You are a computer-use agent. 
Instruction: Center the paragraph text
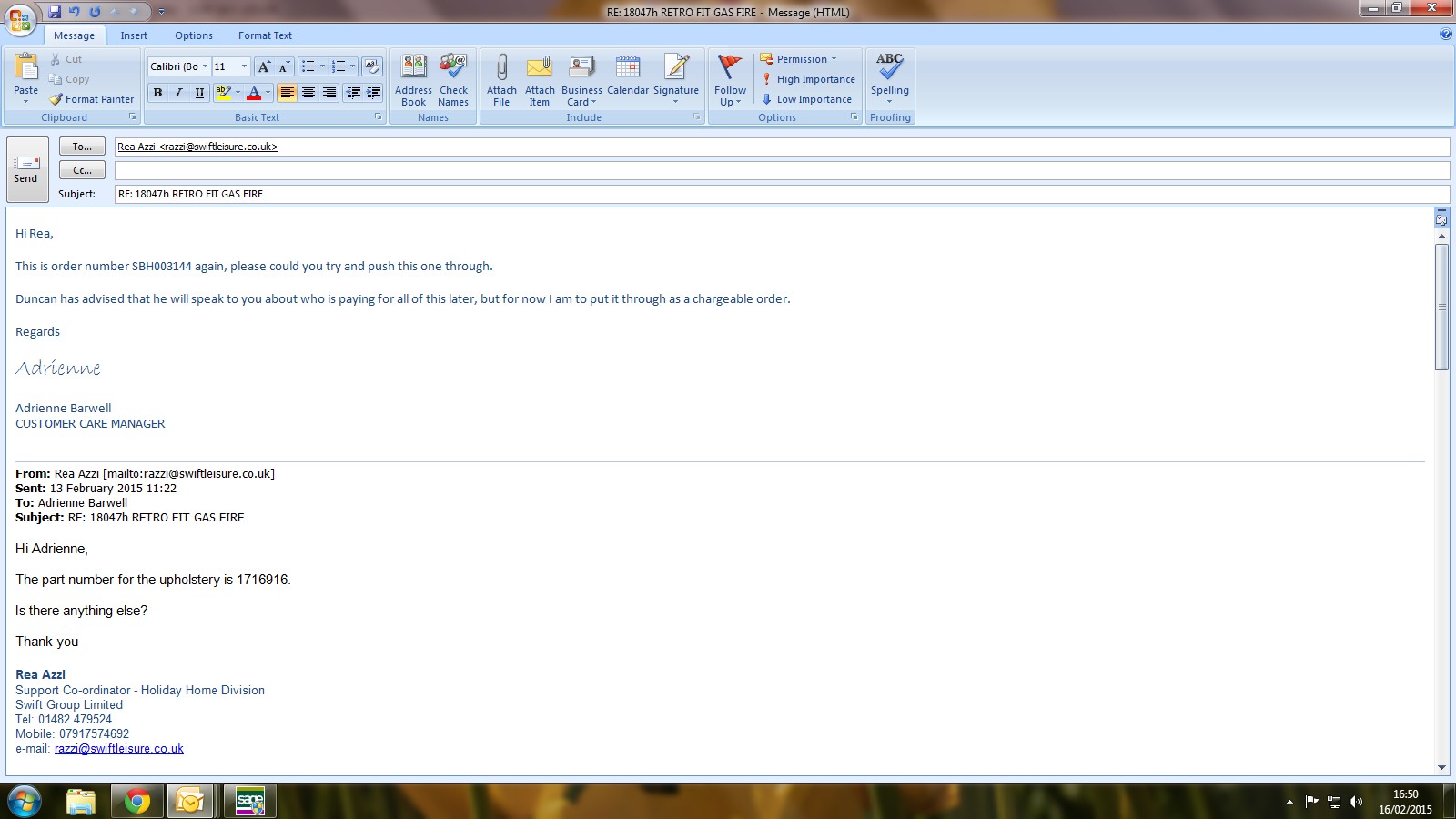pos(308,93)
